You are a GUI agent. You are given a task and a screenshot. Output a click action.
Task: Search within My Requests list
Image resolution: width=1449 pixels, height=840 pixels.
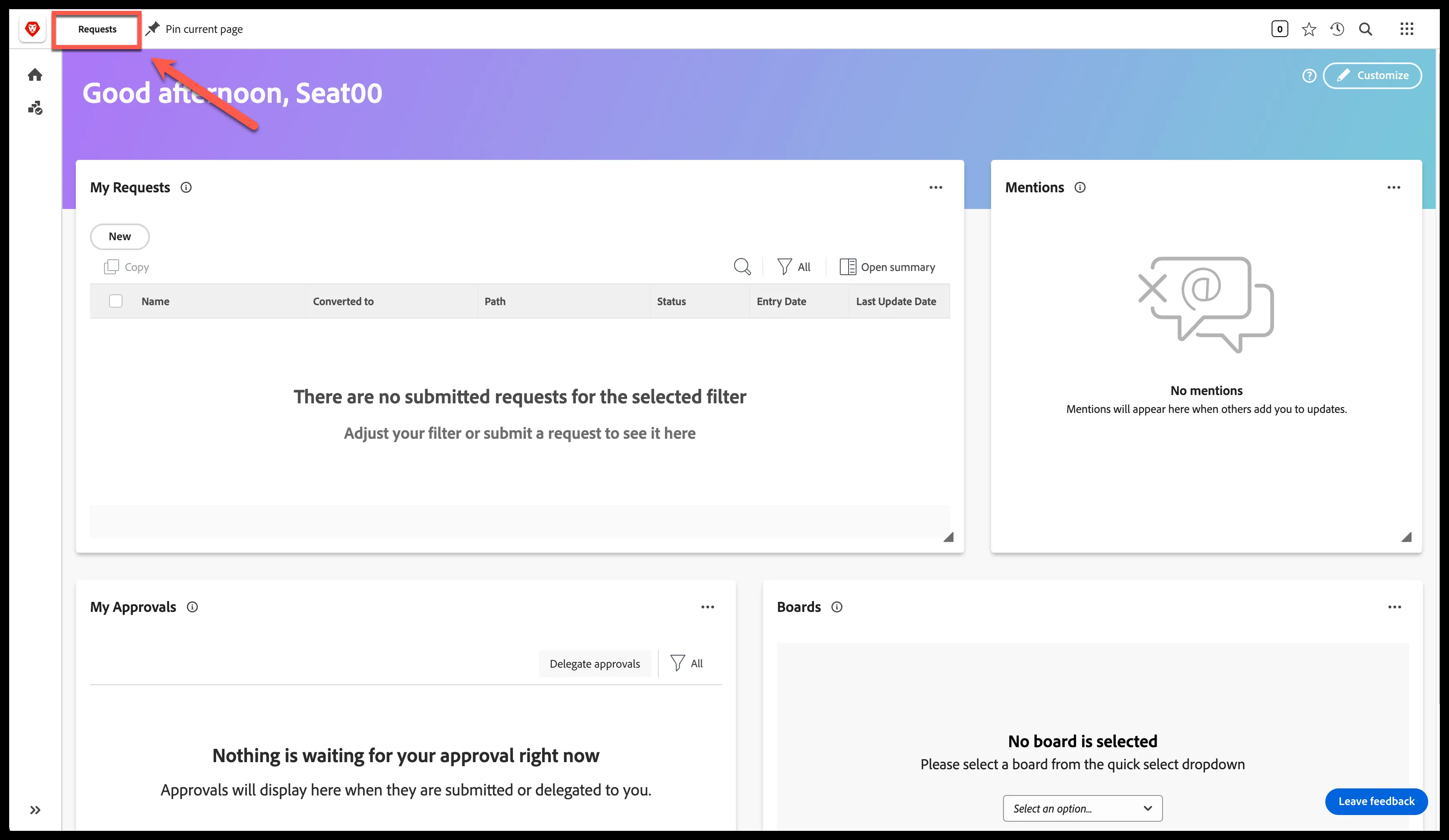[742, 267]
